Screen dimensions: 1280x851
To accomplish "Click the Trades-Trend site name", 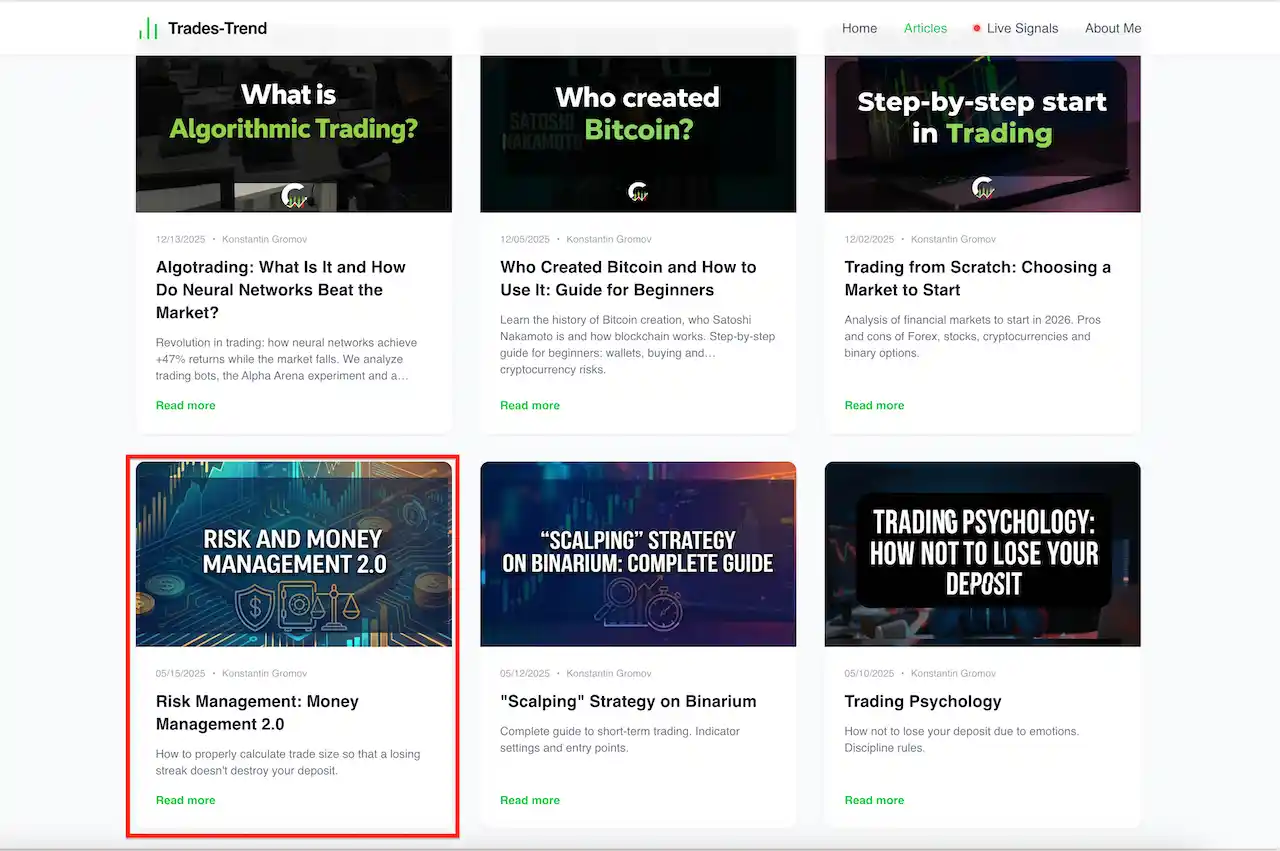I will pos(218,28).
